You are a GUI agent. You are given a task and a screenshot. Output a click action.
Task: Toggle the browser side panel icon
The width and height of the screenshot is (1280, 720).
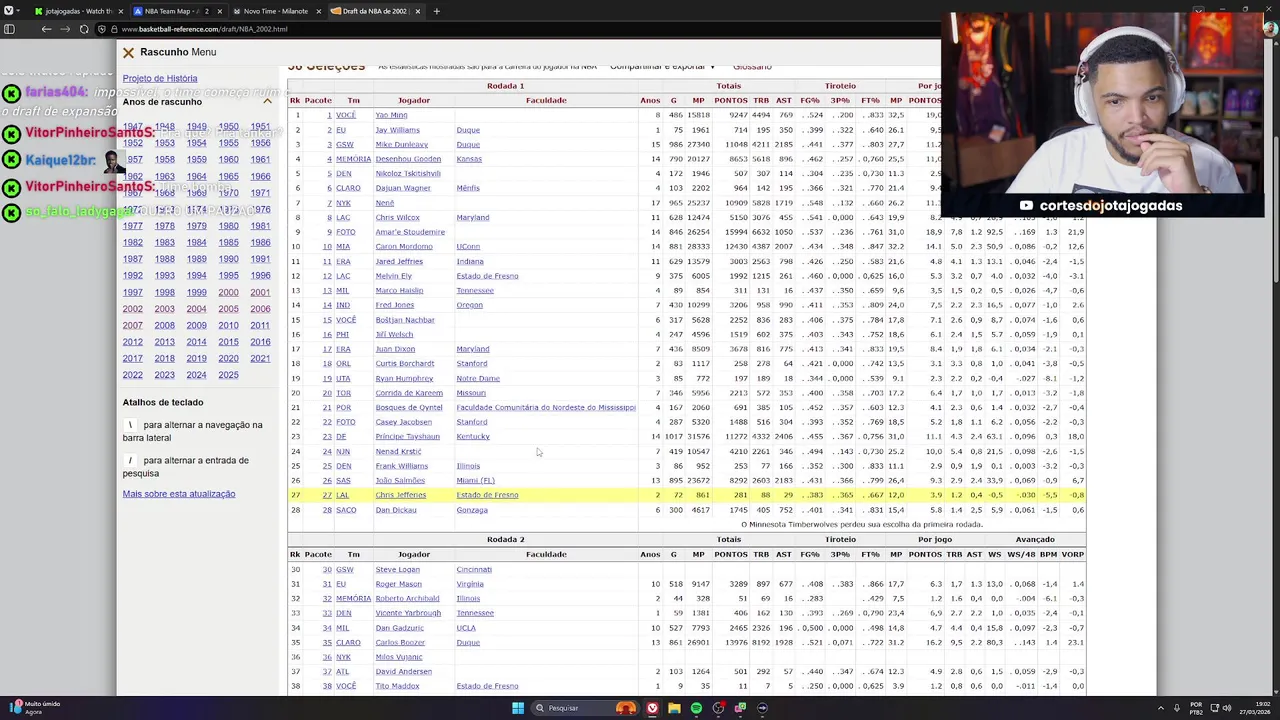[x=9, y=29]
